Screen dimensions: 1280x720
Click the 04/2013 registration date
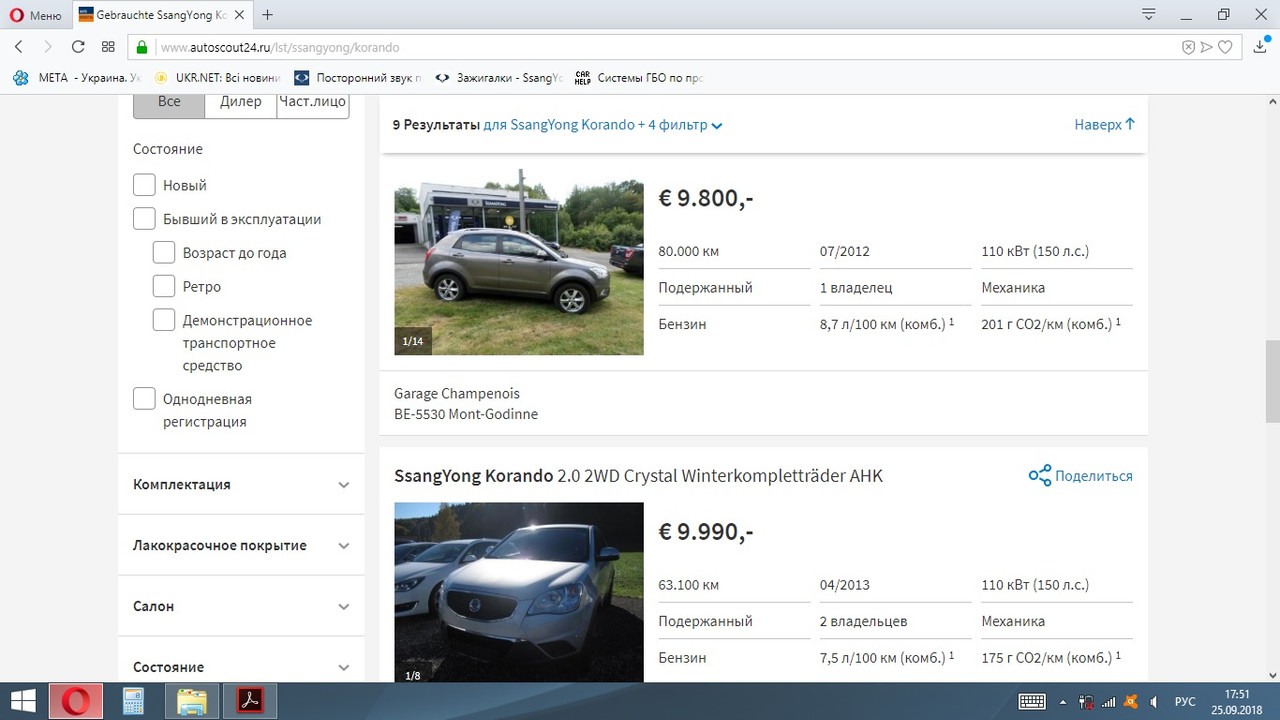pos(845,584)
